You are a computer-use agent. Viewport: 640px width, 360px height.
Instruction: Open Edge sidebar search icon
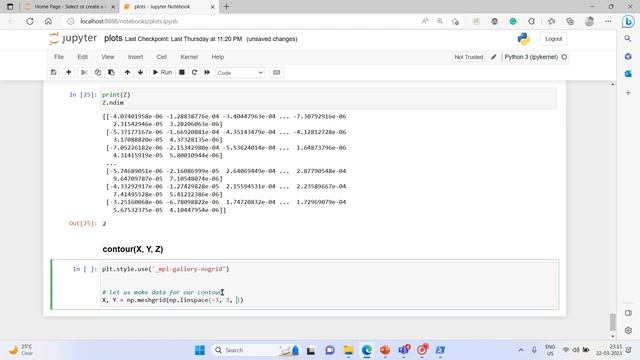tap(628, 39)
